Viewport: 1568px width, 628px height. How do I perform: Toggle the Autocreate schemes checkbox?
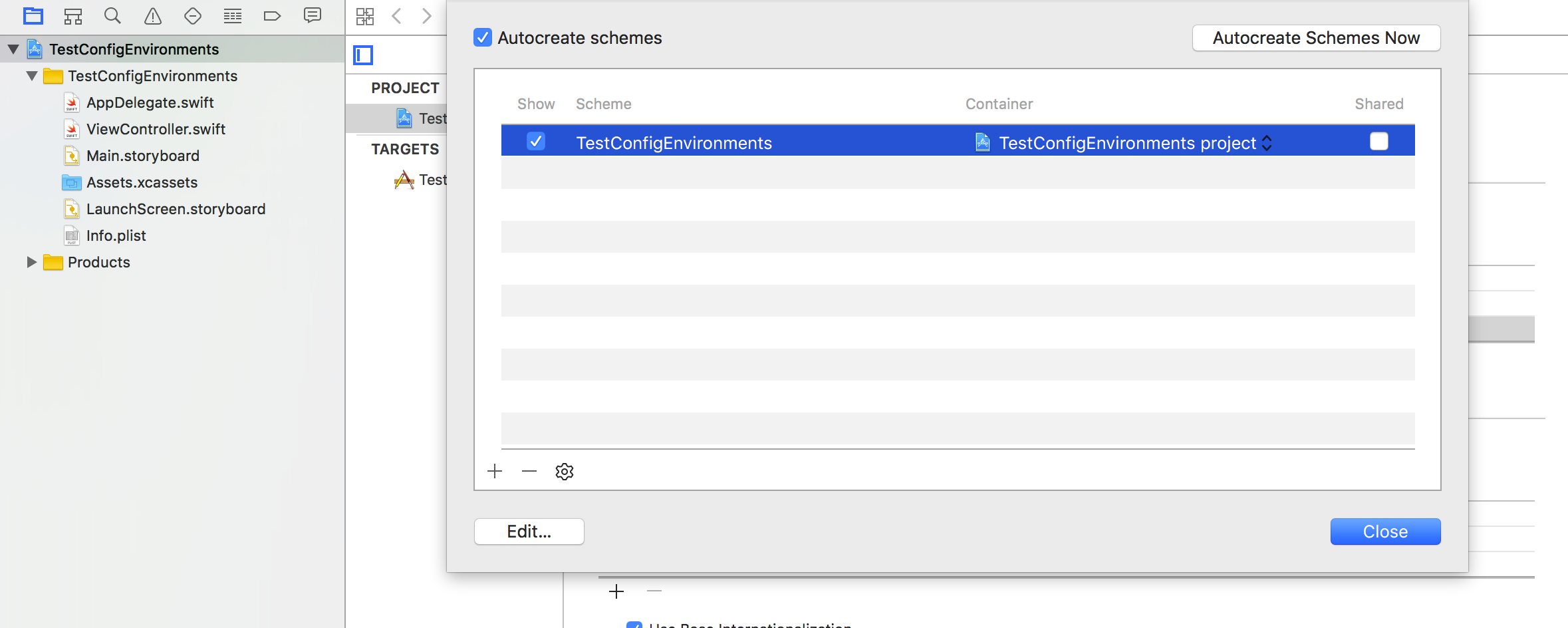pos(483,38)
